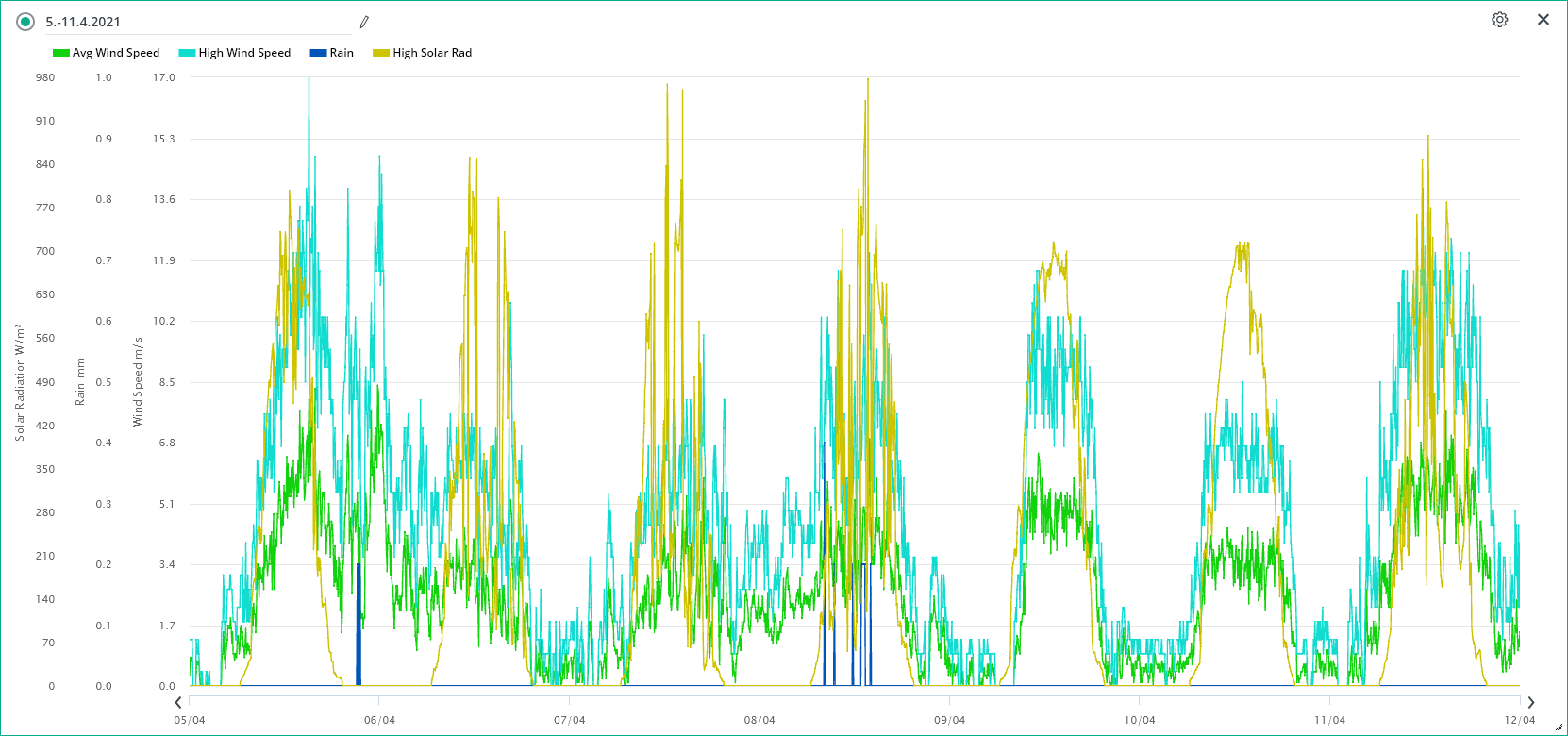The height and width of the screenshot is (736, 1568).
Task: Select the 08/04 date label on x-axis
Action: [x=759, y=720]
